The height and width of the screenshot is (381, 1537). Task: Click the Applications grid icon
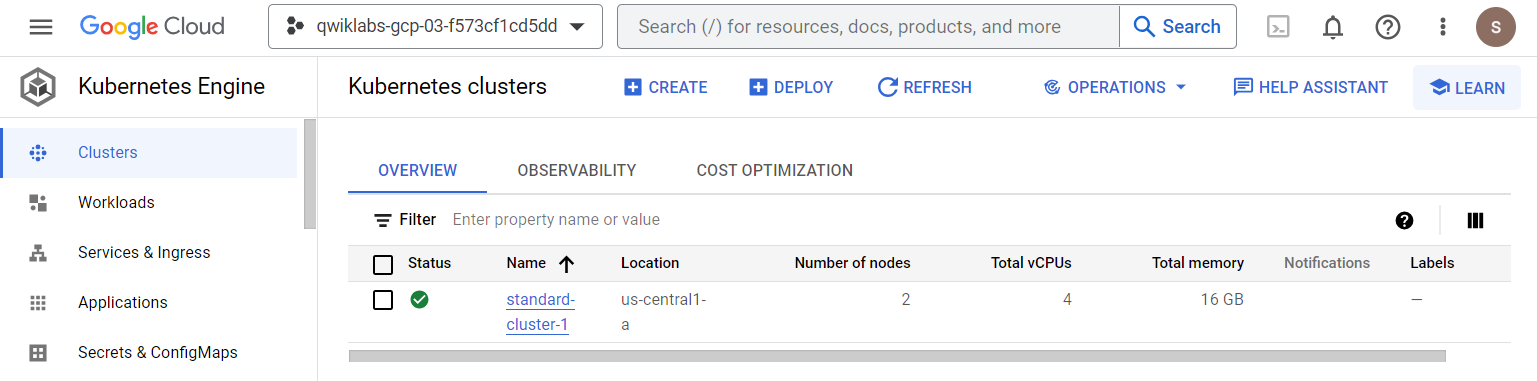click(x=38, y=303)
